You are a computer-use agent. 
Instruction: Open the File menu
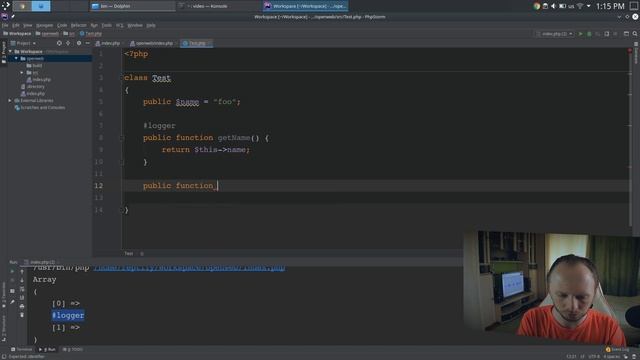pyautogui.click(x=5, y=25)
